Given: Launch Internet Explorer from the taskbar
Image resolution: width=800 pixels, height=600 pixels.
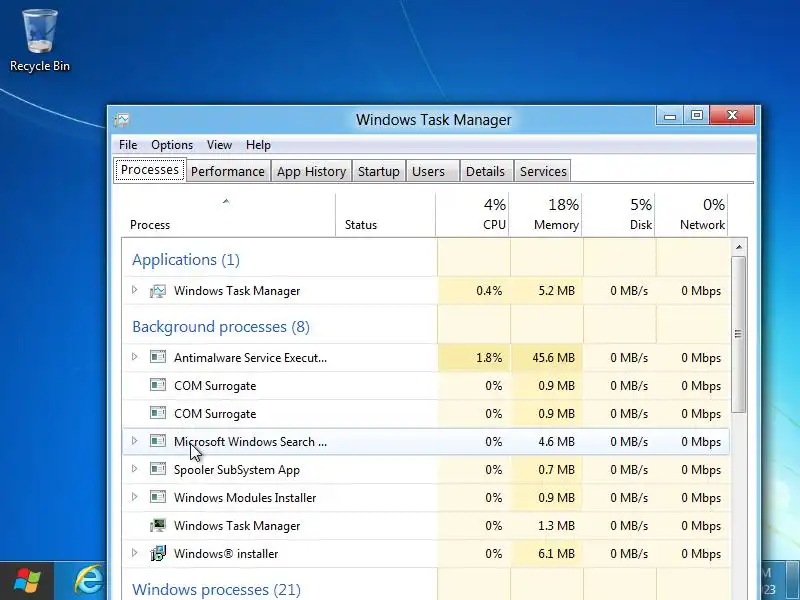Looking at the screenshot, I should [x=89, y=581].
